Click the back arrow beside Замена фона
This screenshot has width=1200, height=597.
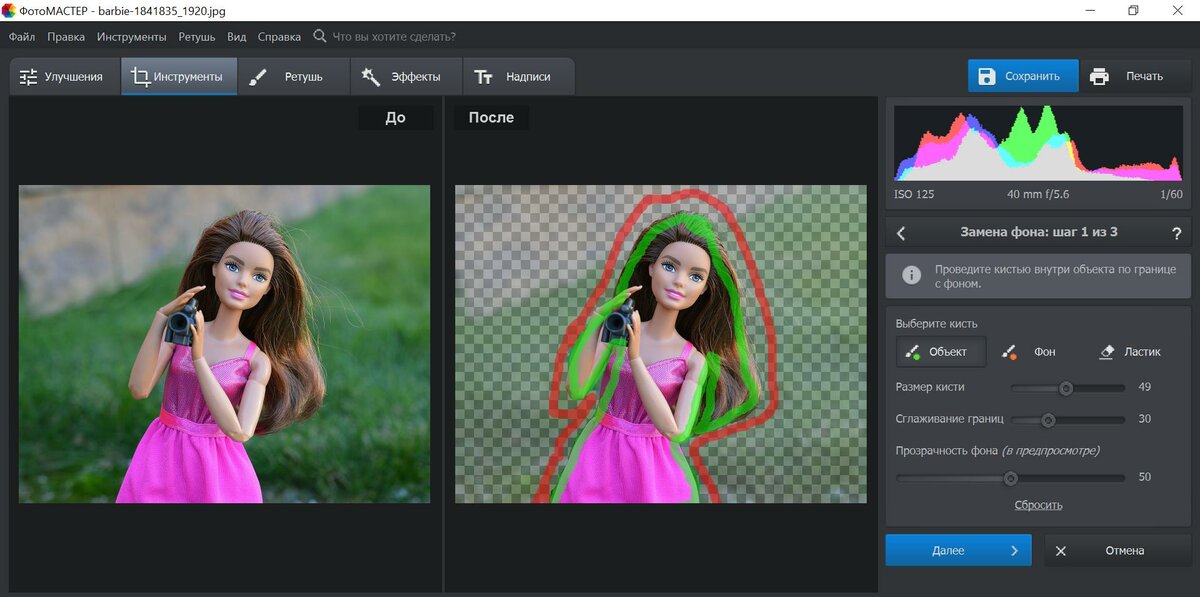(901, 233)
